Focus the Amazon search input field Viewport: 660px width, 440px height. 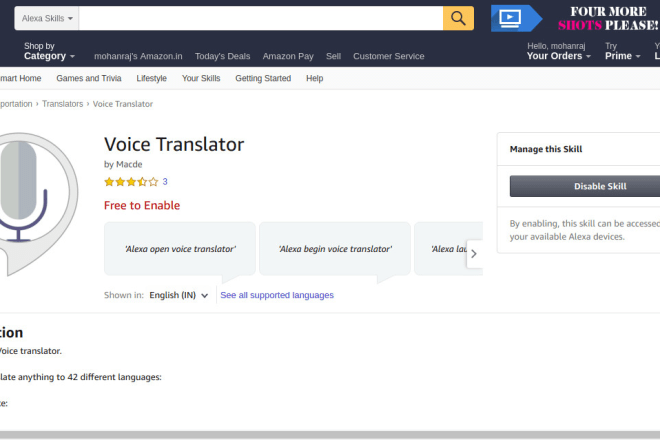[x=261, y=18]
